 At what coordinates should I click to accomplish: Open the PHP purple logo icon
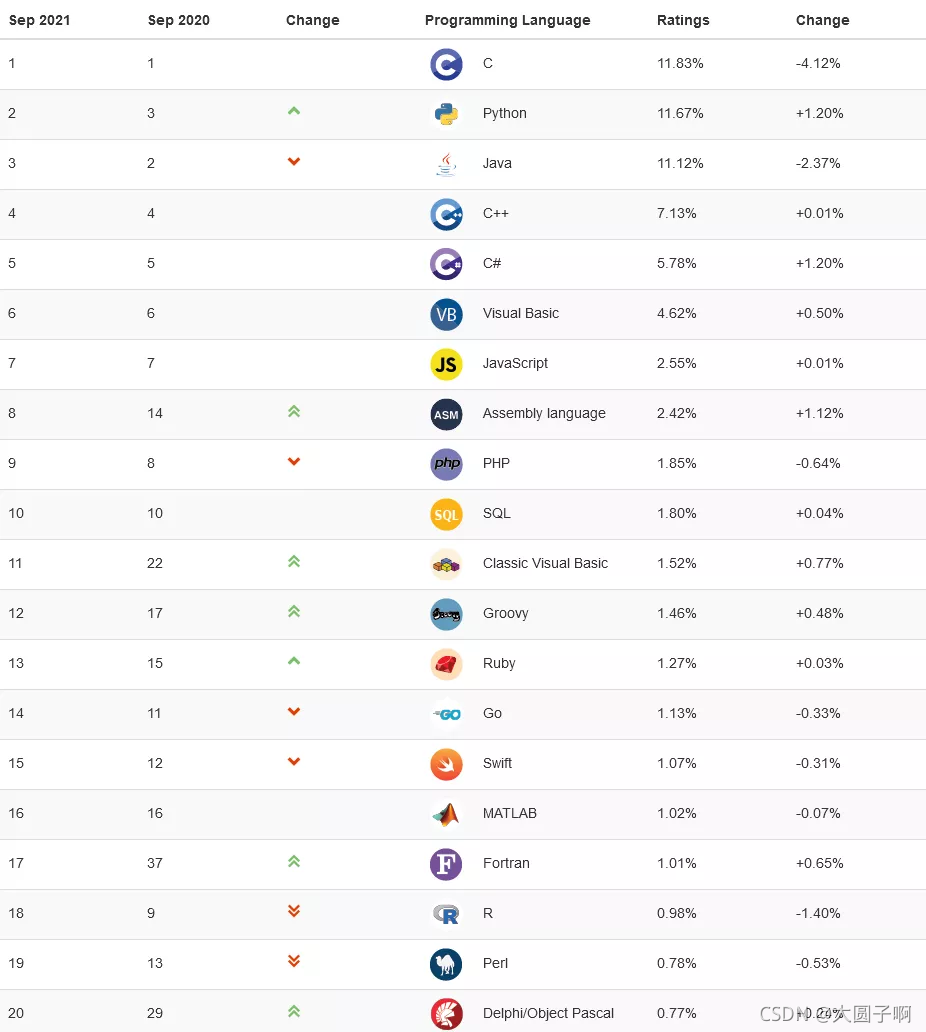tap(446, 464)
